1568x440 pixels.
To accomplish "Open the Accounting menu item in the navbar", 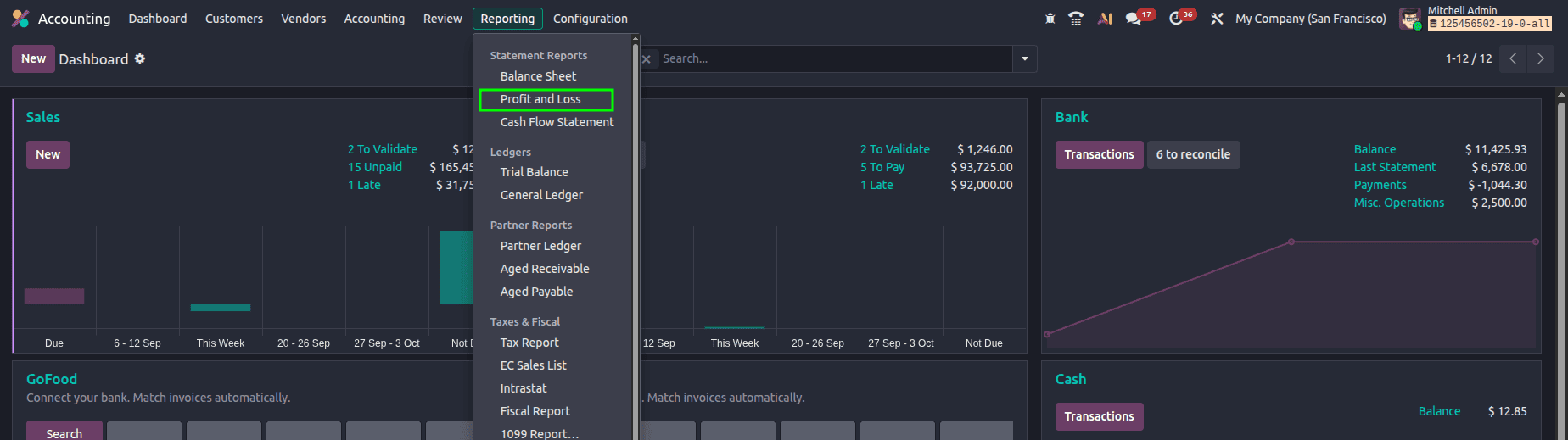I will [374, 19].
